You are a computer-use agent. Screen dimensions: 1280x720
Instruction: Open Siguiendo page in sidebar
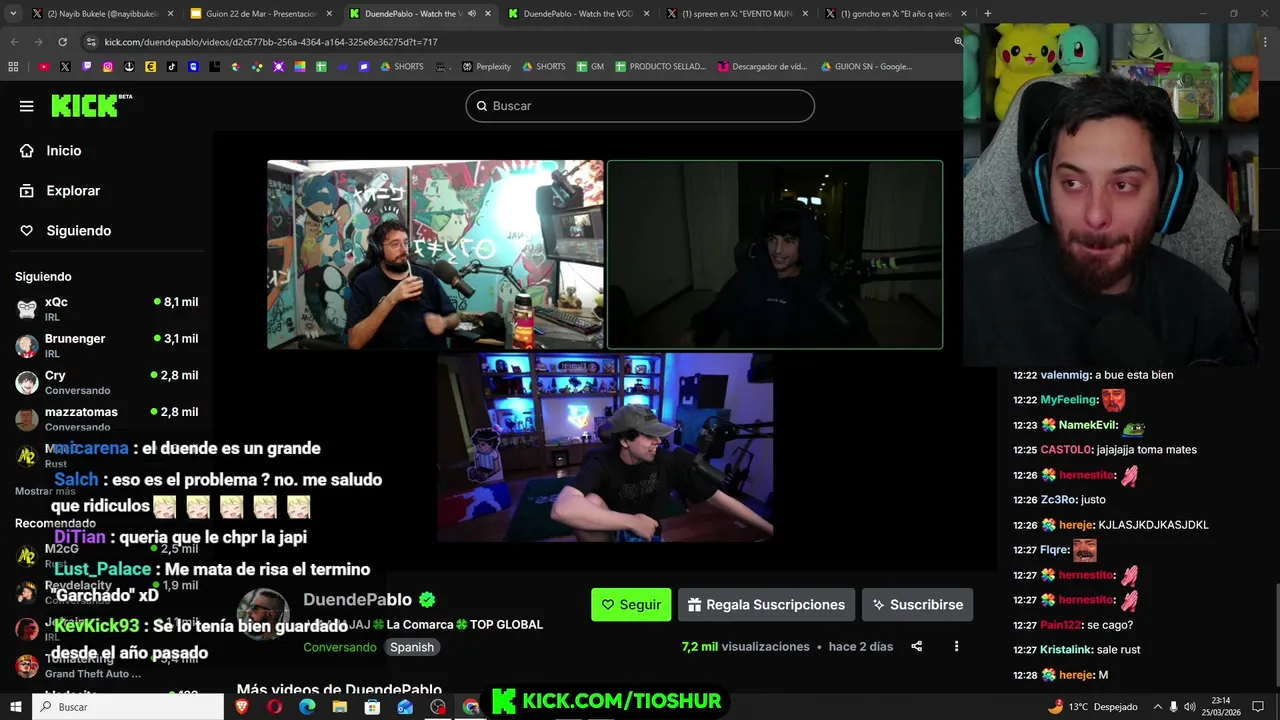(78, 230)
